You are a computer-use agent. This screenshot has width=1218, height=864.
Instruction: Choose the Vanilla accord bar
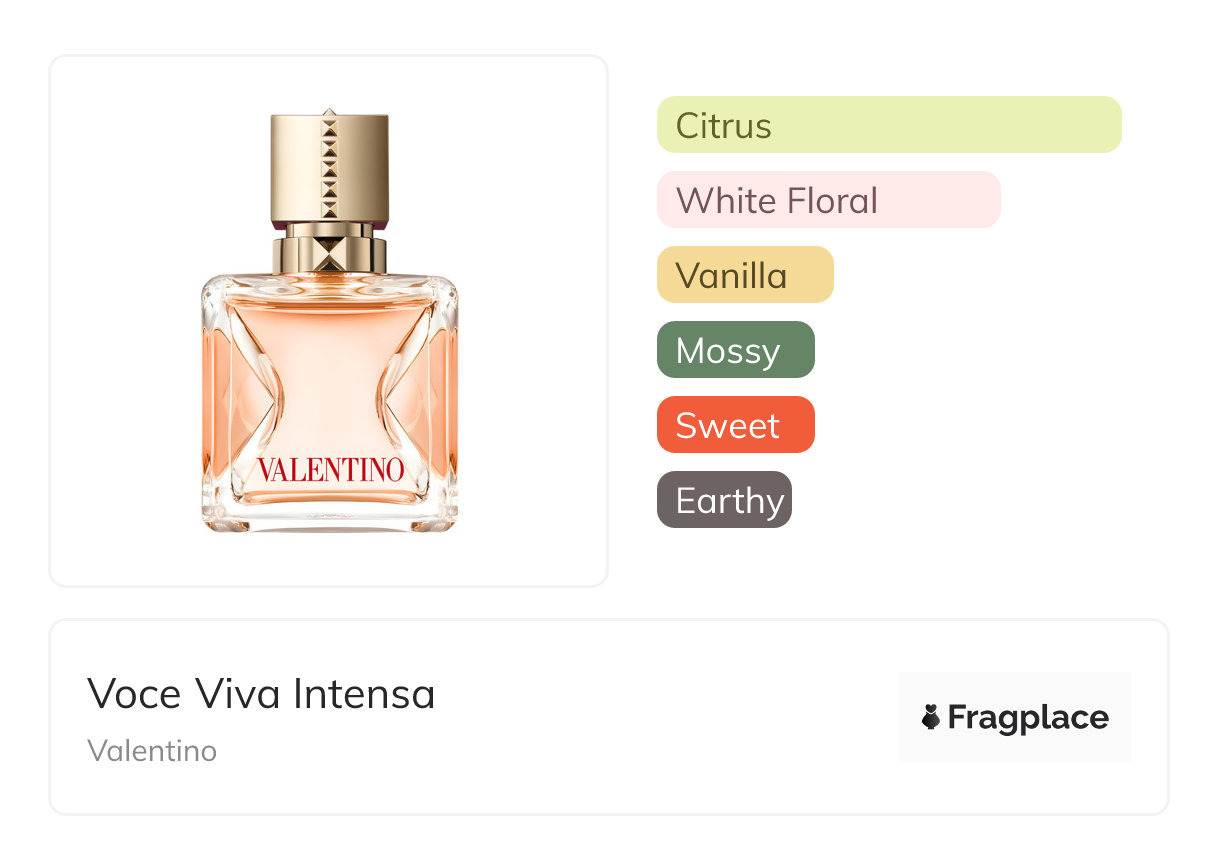click(x=744, y=275)
